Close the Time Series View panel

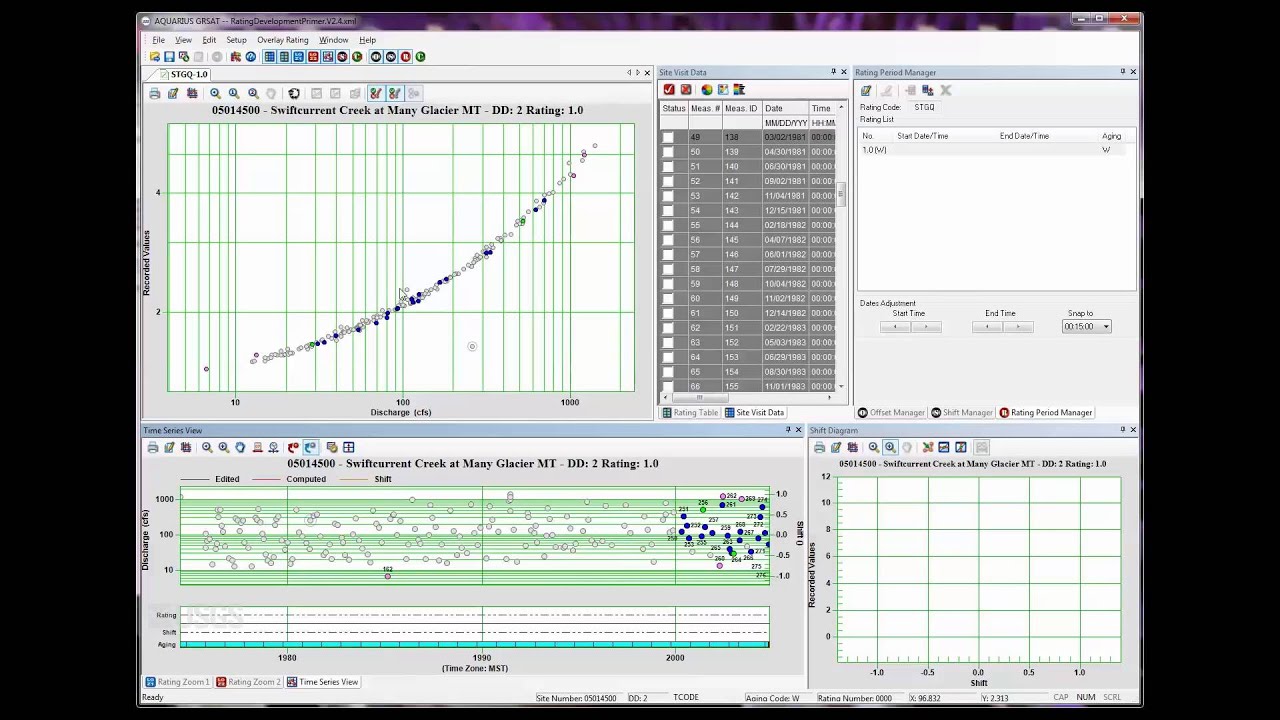coord(798,430)
